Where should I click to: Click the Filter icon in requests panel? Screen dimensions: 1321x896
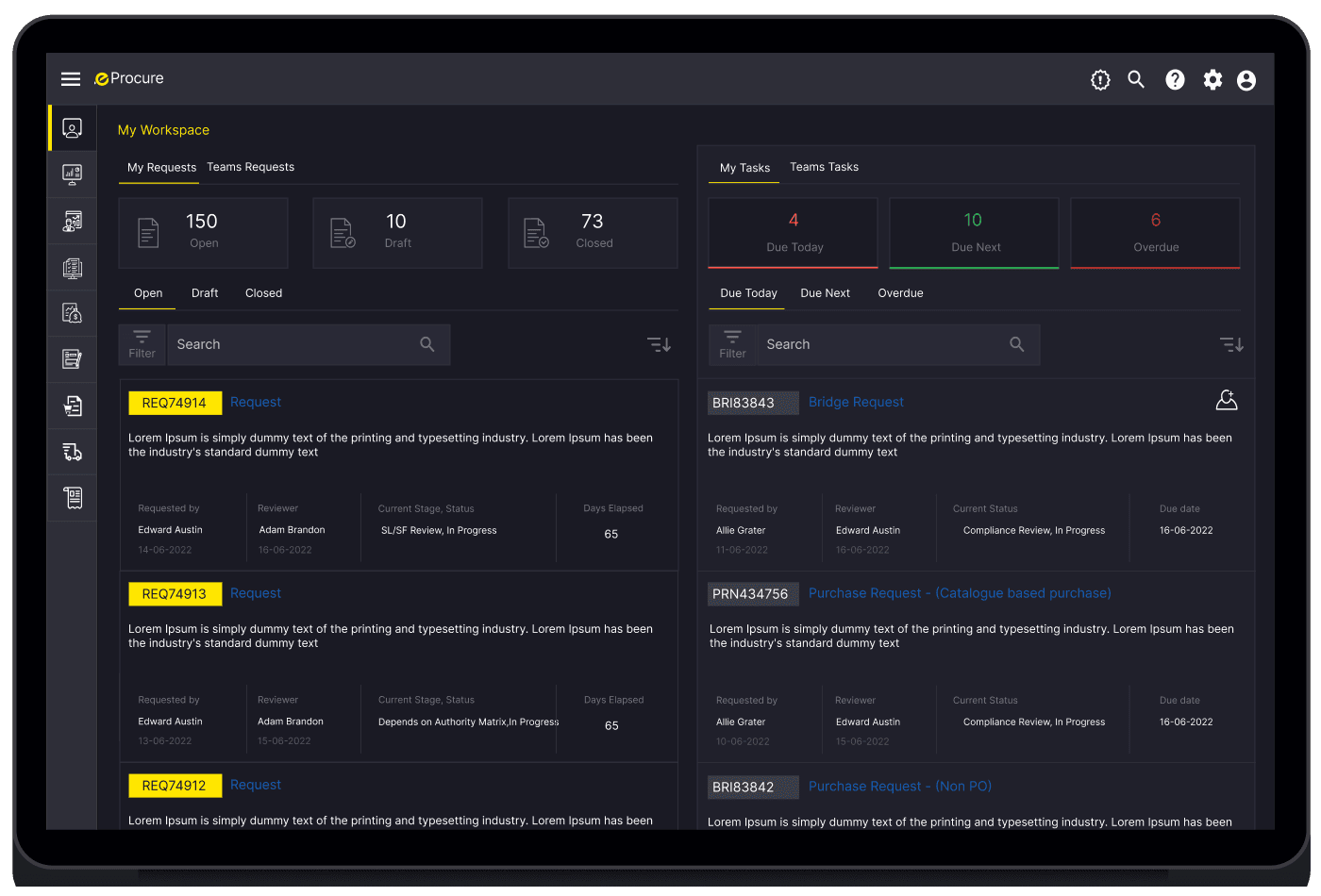(x=142, y=344)
